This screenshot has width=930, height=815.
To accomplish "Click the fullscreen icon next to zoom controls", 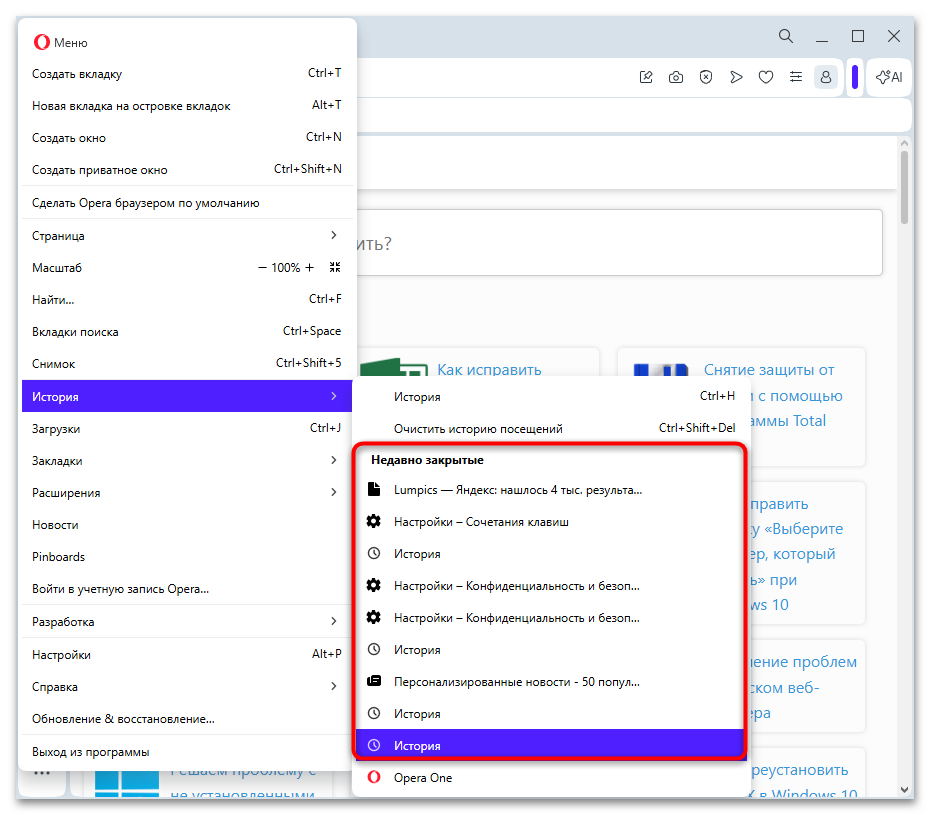I will [335, 268].
